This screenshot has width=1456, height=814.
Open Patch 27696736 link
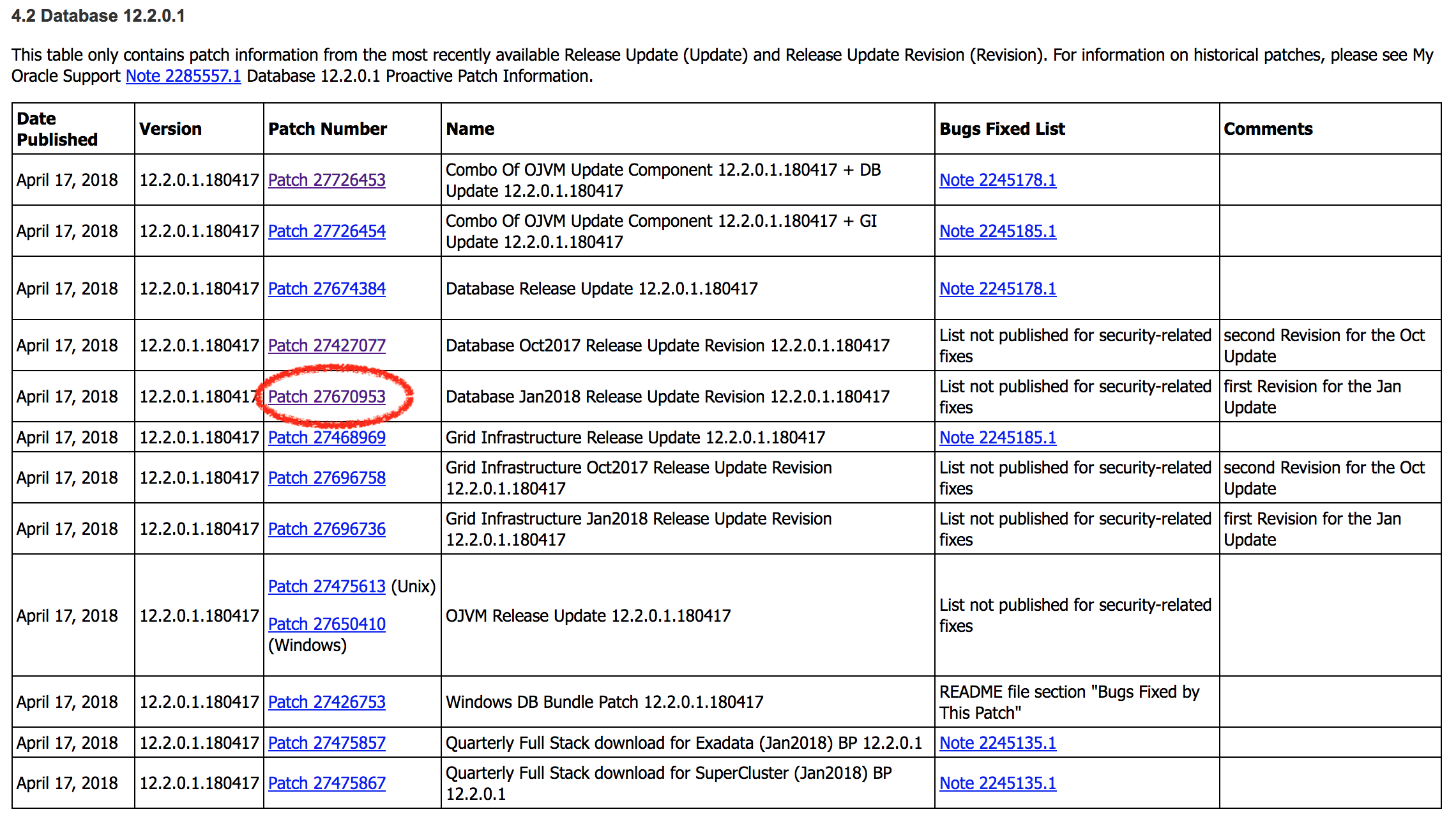tap(327, 529)
